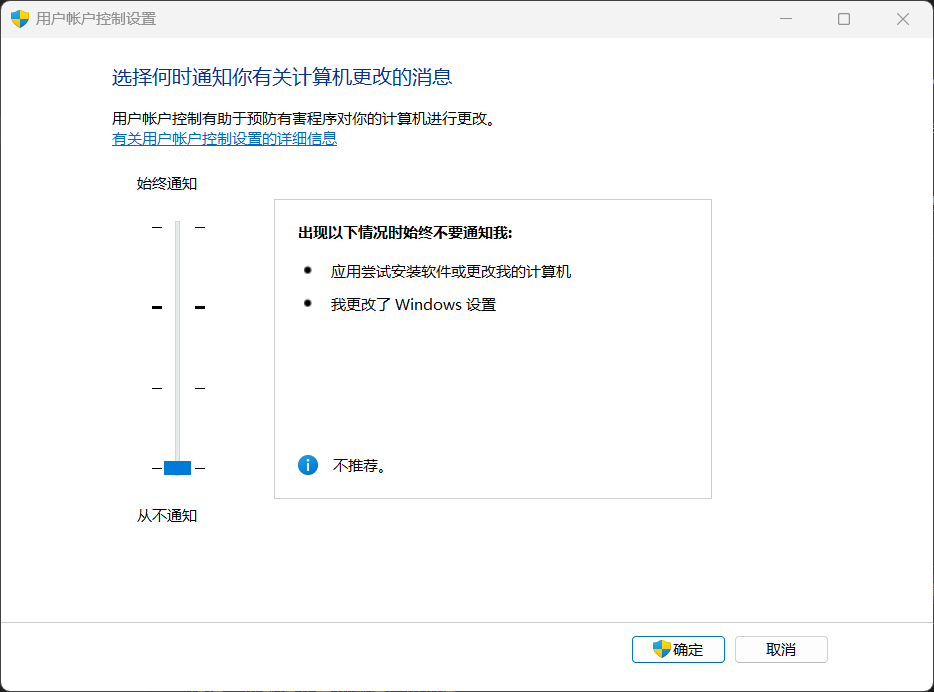Image resolution: width=934 pixels, height=692 pixels.
Task: Click the 确定 button to confirm
Action: pos(678,649)
